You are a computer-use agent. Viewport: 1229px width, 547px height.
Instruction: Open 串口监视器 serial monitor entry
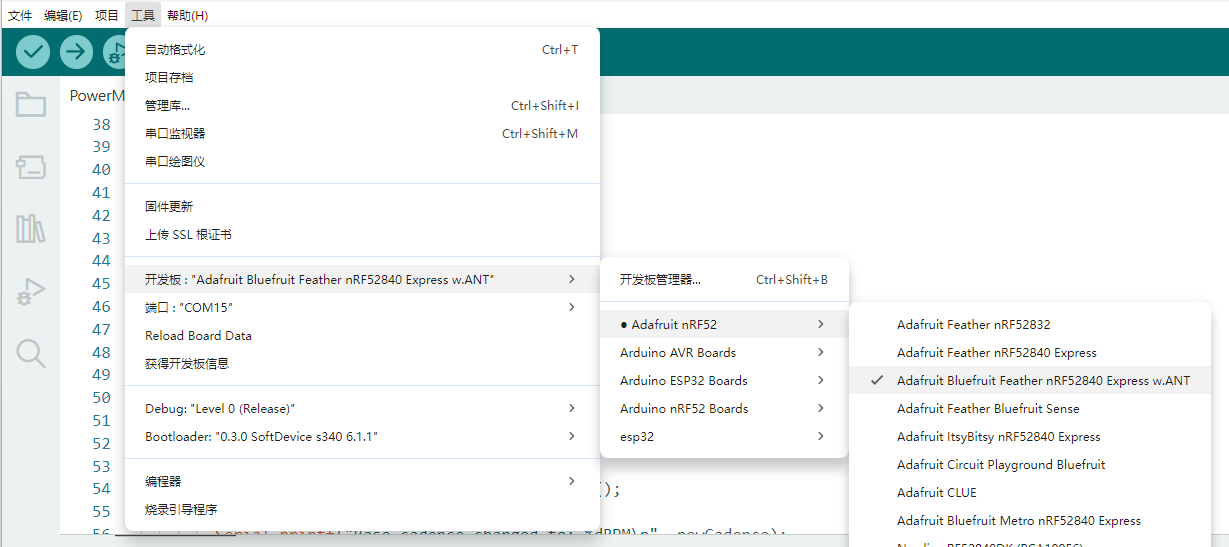[175, 134]
